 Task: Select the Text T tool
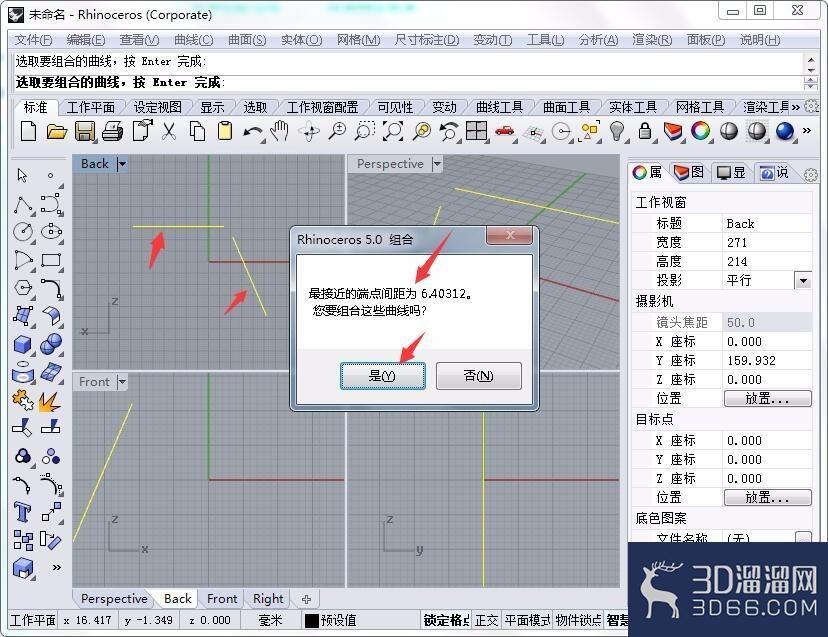tap(22, 512)
